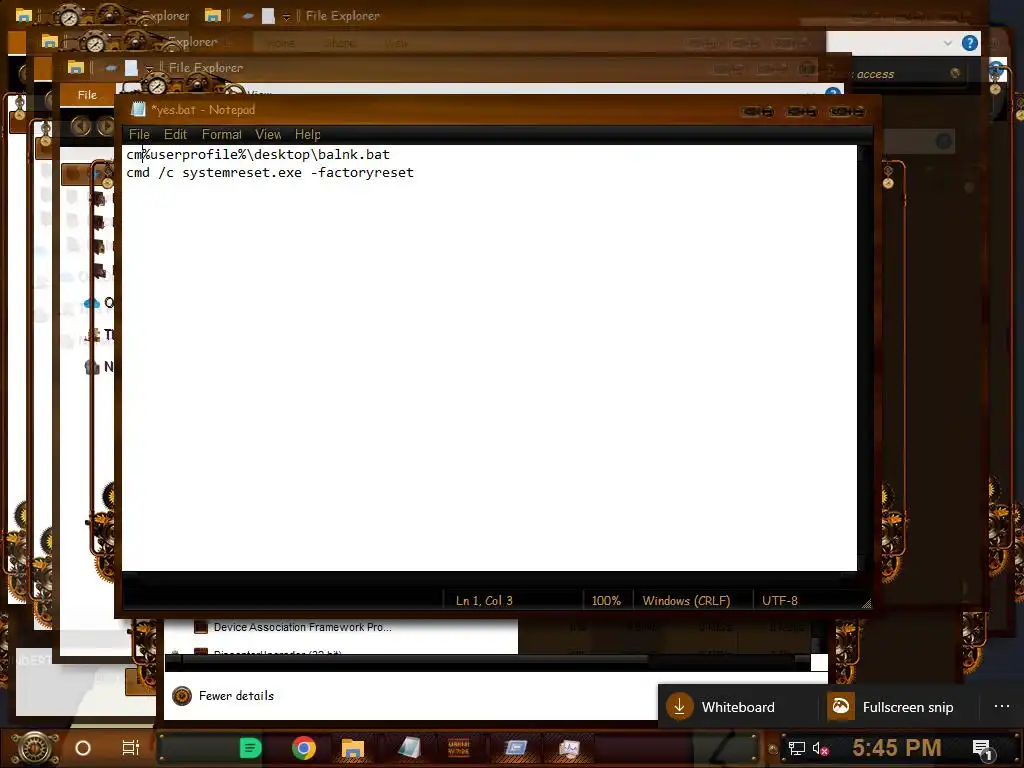This screenshot has height=768, width=1024.
Task: Open the blue Help icon in File Explorer
Action: [x=970, y=44]
